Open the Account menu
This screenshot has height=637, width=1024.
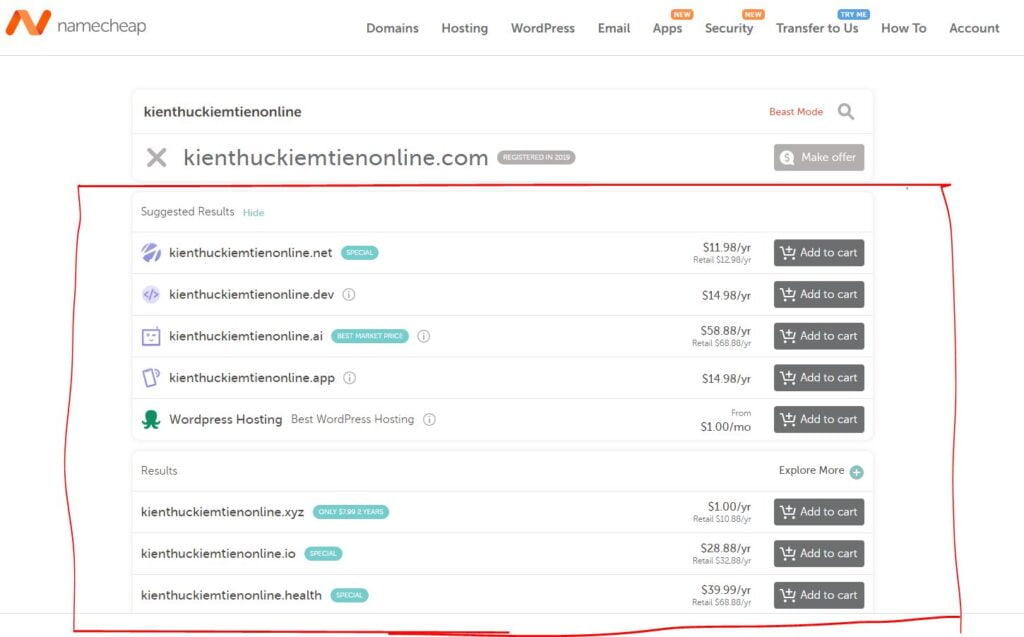974,28
